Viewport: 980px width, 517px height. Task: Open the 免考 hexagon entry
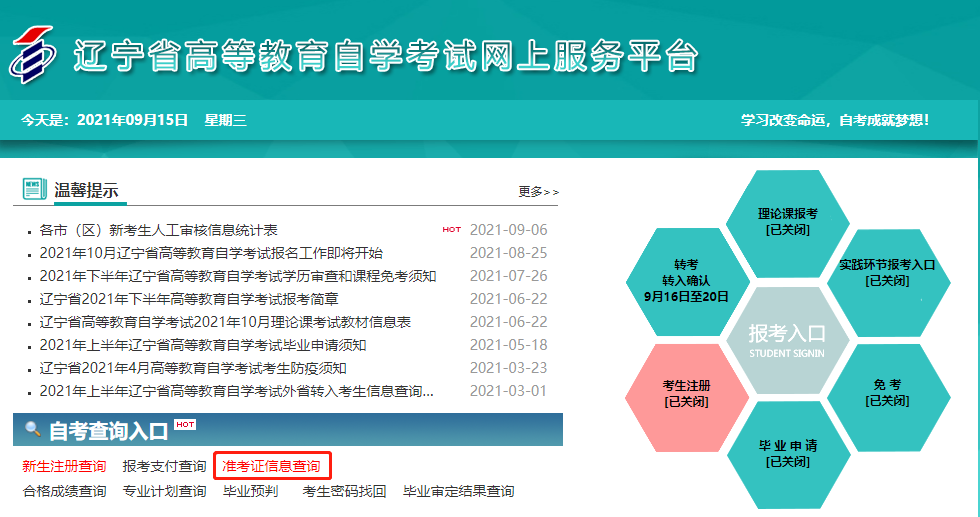[x=887, y=392]
